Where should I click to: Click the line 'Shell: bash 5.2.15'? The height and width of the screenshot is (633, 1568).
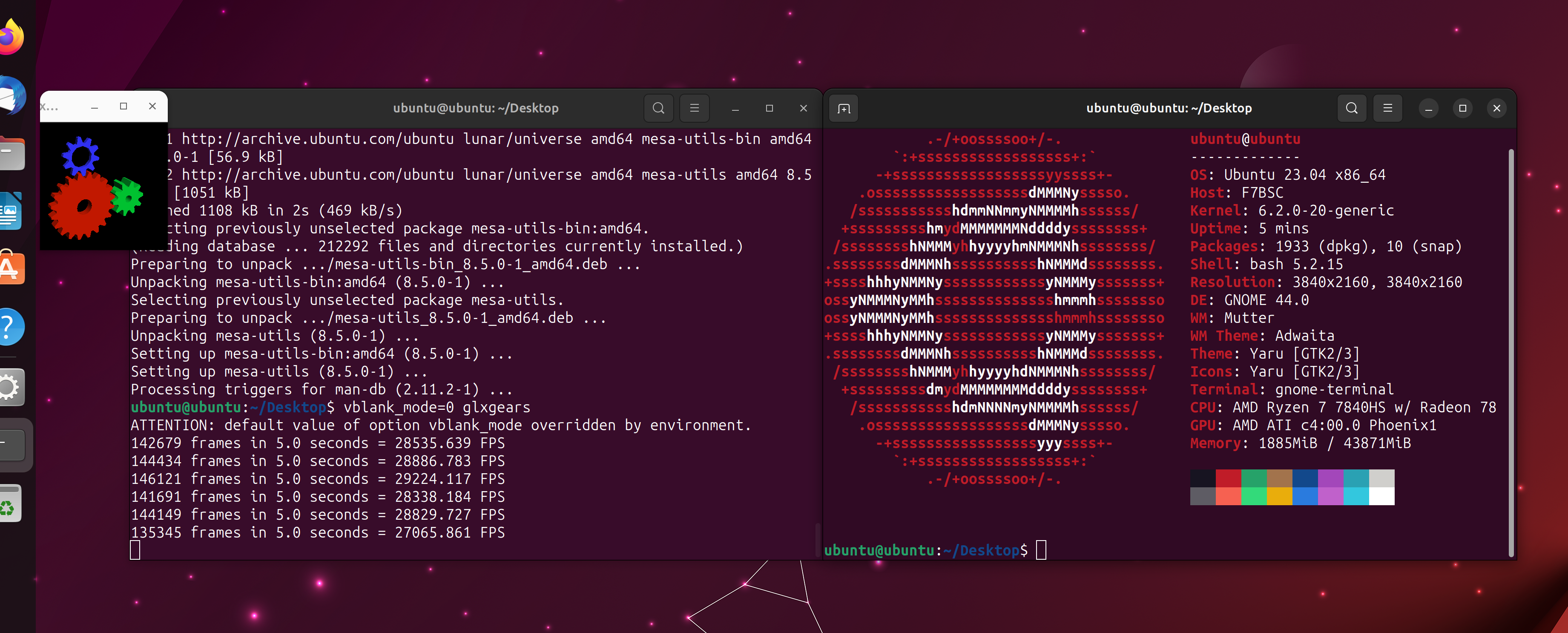(x=1266, y=264)
